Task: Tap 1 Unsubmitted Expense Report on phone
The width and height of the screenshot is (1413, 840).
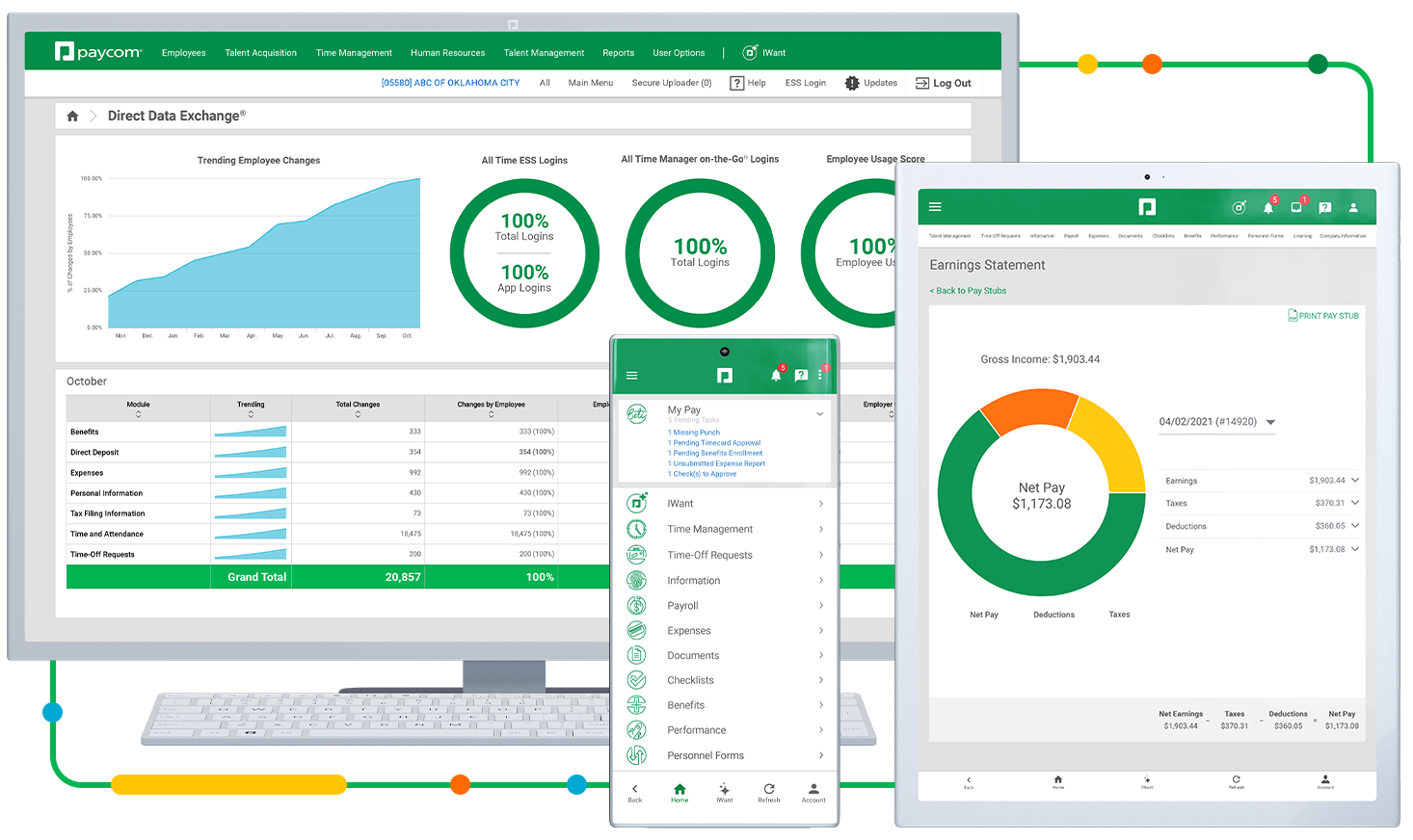Action: tap(717, 463)
